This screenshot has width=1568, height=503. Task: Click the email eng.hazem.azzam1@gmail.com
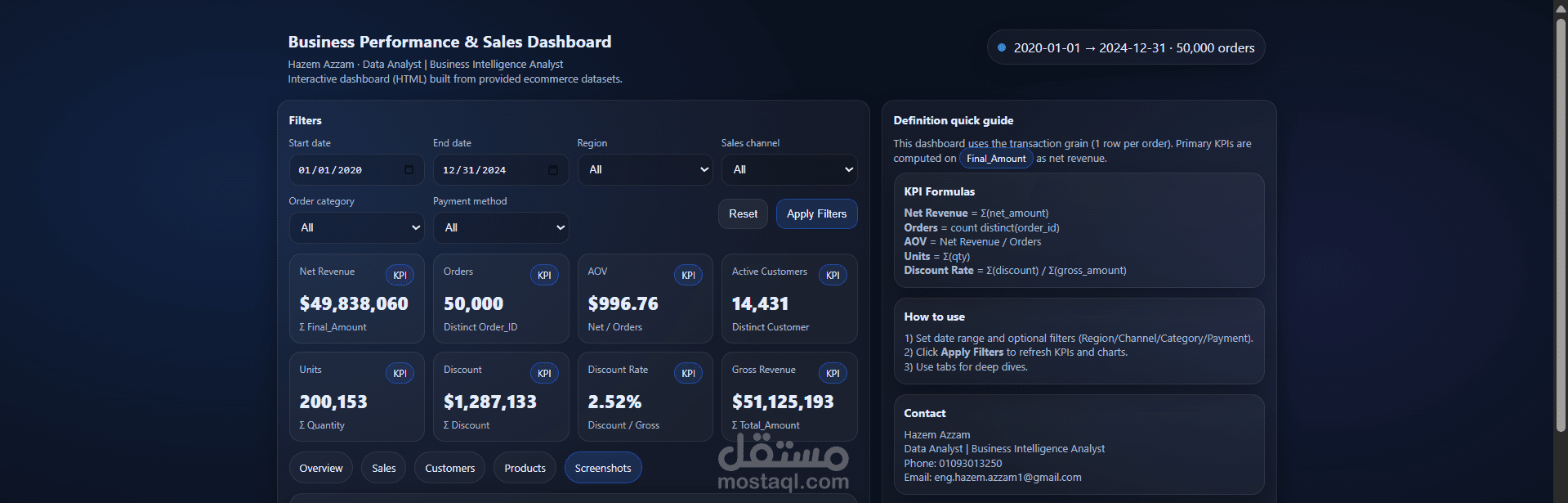pyautogui.click(x=1007, y=478)
